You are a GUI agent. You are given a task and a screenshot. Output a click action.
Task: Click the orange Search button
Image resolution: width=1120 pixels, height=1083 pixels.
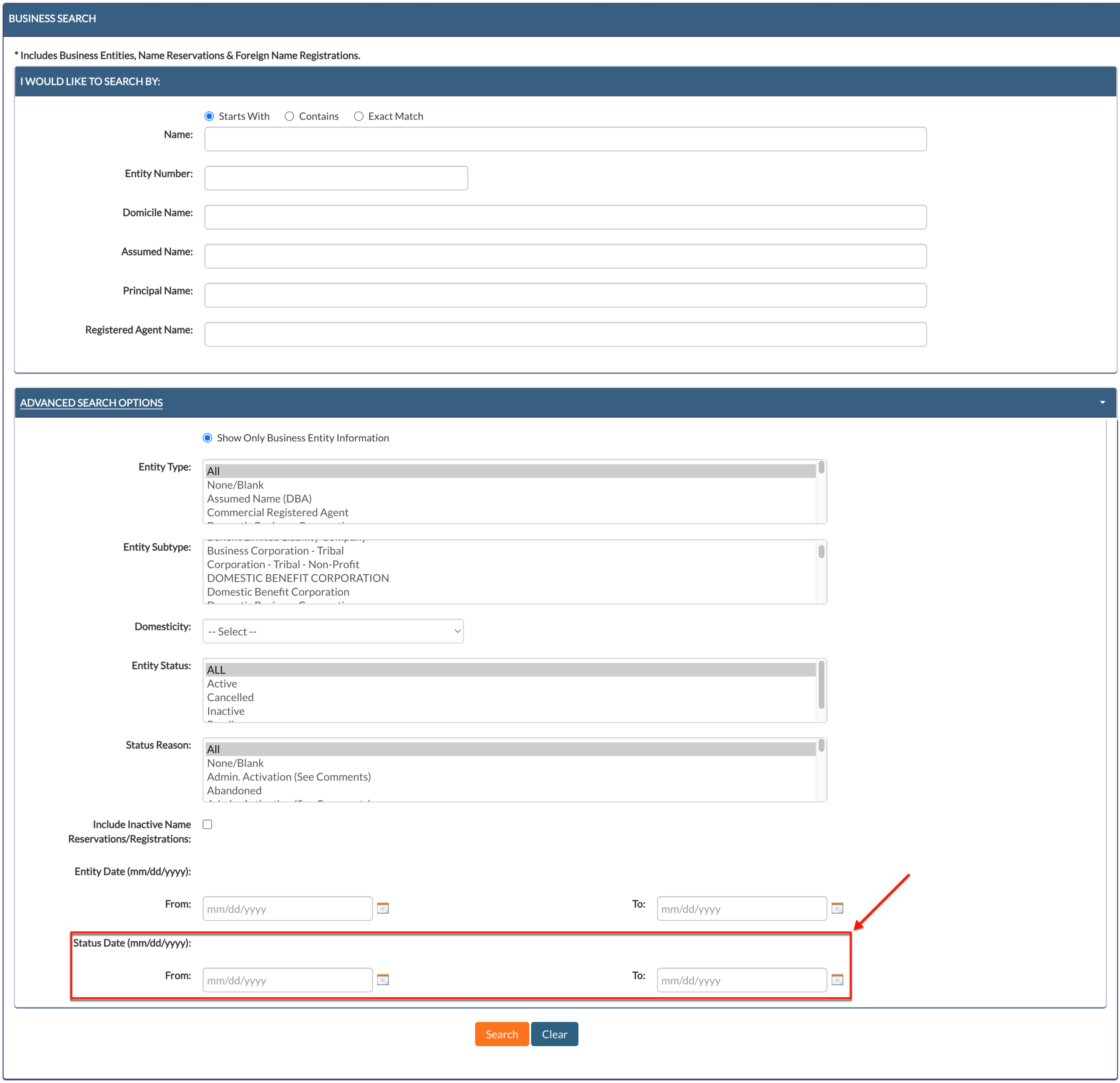click(x=502, y=1034)
